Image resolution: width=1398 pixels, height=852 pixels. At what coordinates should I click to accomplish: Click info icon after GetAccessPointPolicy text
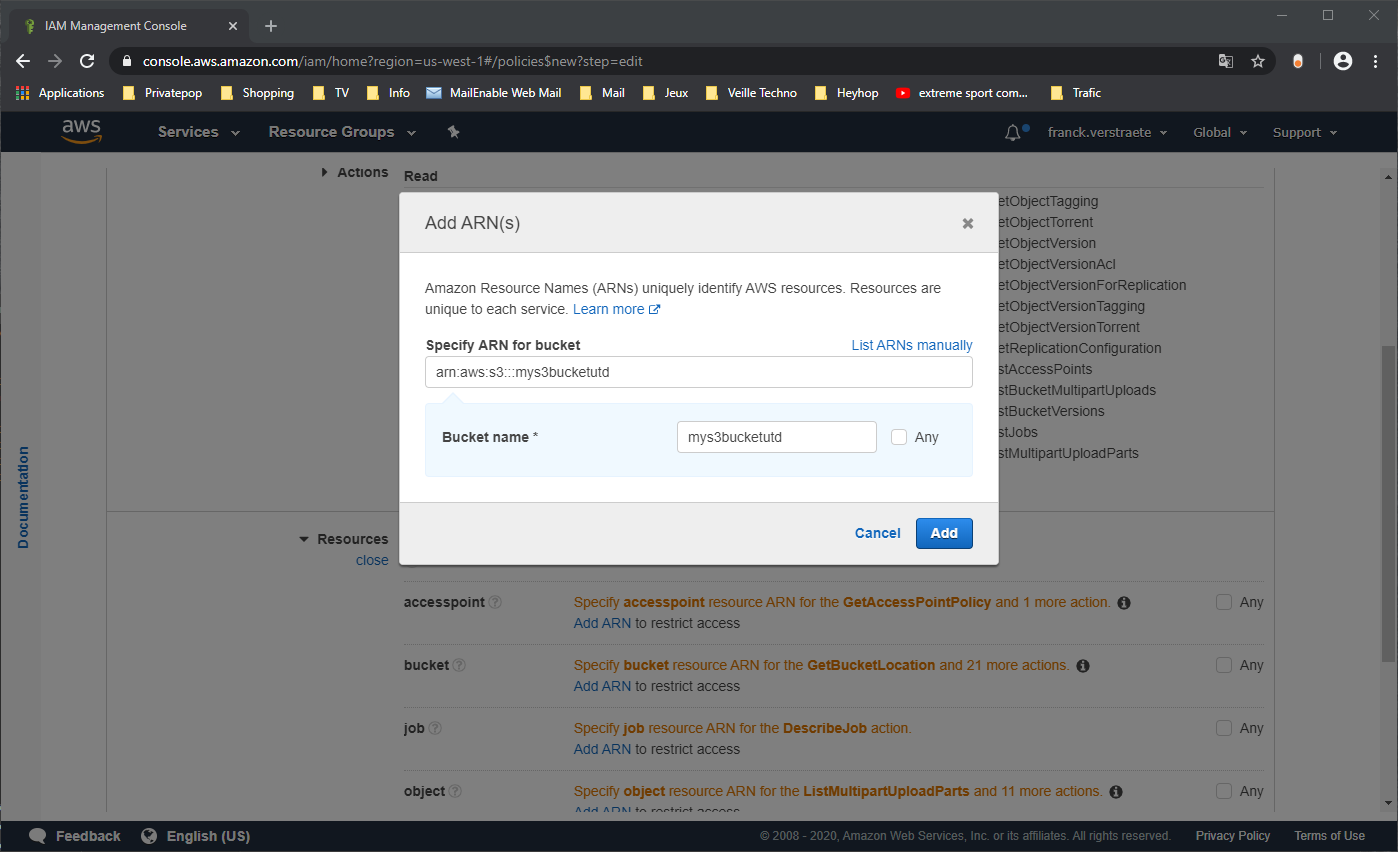pyautogui.click(x=1124, y=603)
